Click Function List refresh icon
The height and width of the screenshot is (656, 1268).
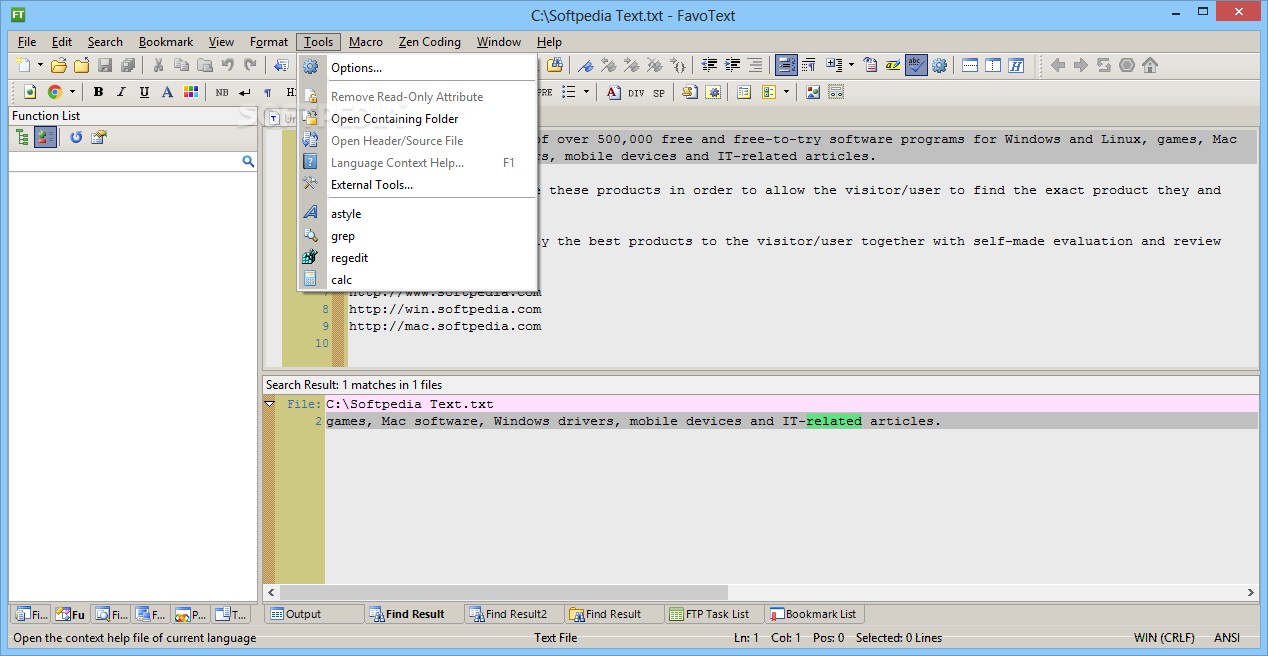[x=76, y=138]
